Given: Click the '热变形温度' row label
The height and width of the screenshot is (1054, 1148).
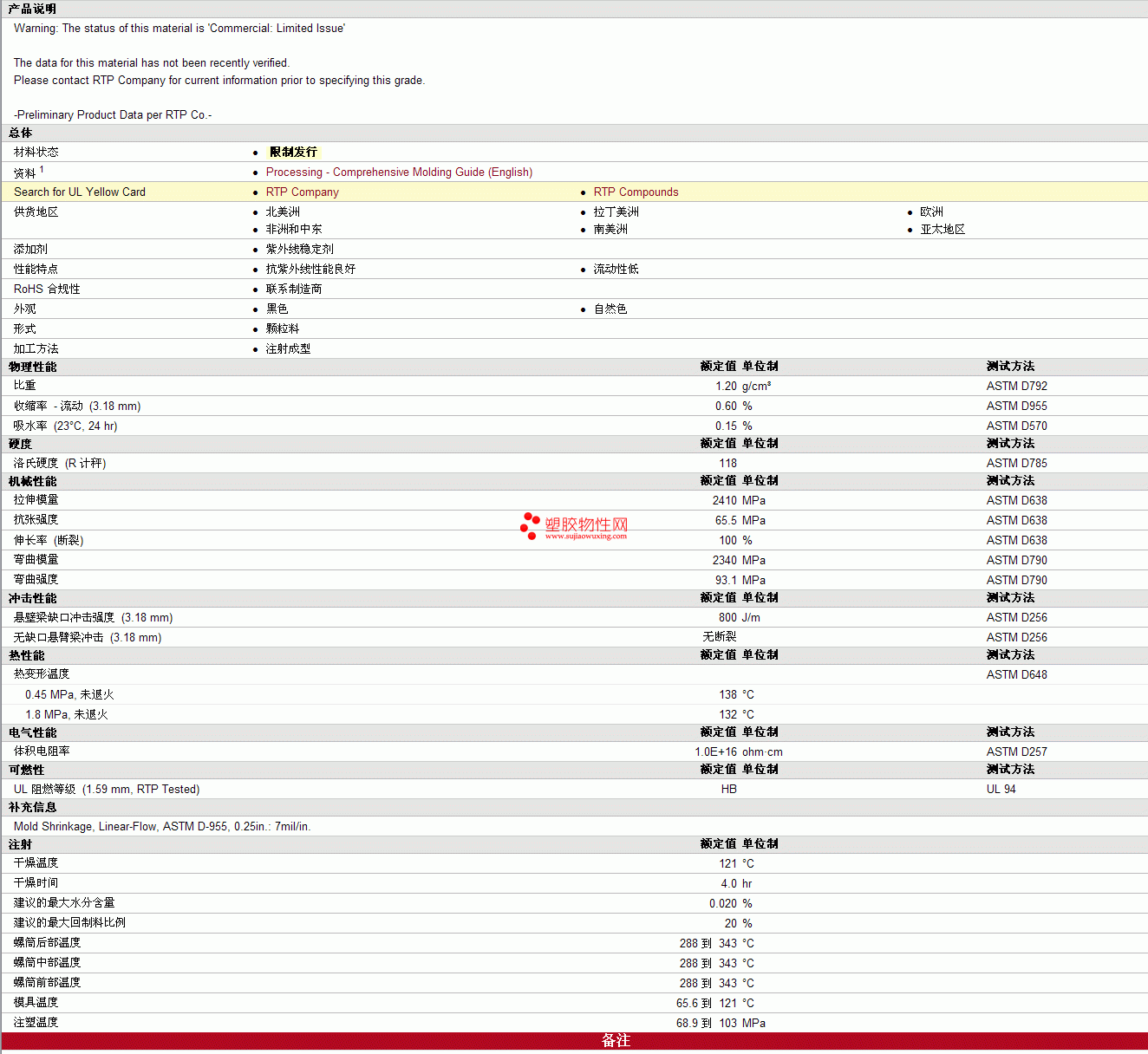Looking at the screenshot, I should (42, 674).
